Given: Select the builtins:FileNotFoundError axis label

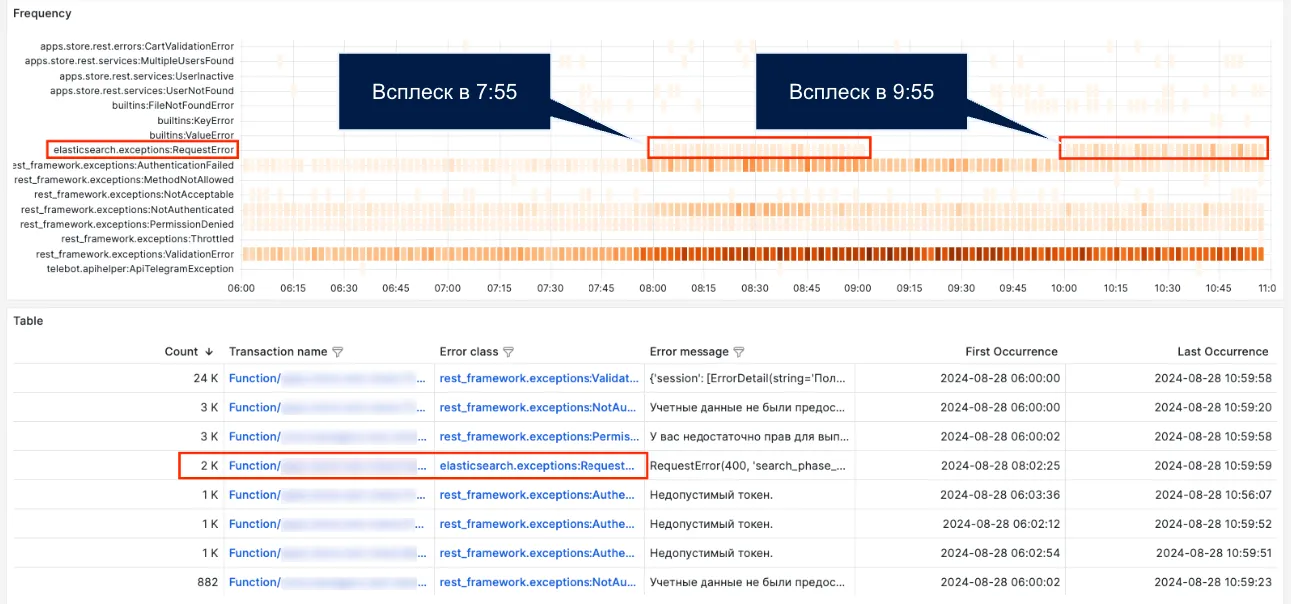Looking at the screenshot, I should point(173,105).
